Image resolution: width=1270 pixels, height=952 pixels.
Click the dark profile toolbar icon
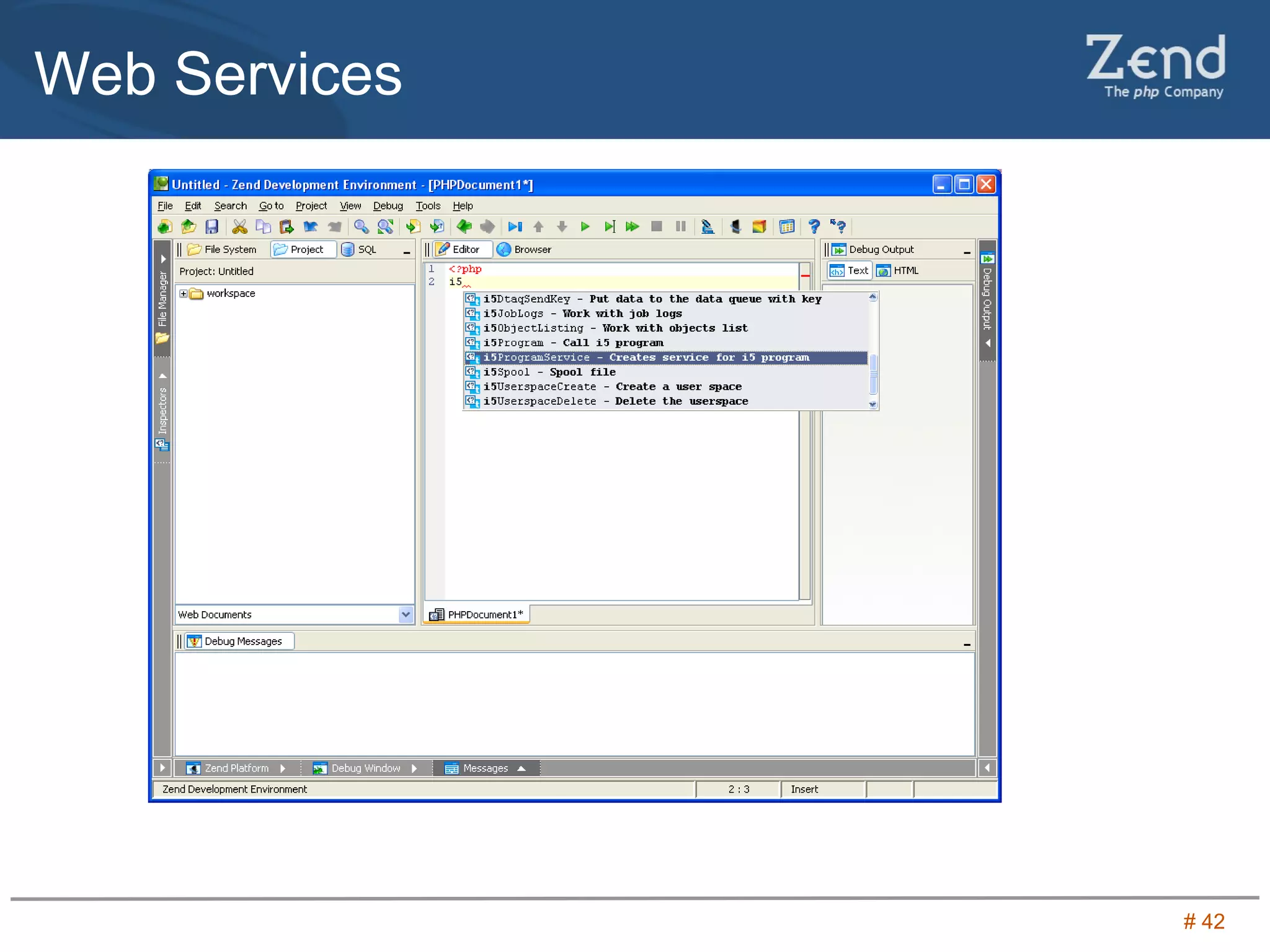[735, 227]
